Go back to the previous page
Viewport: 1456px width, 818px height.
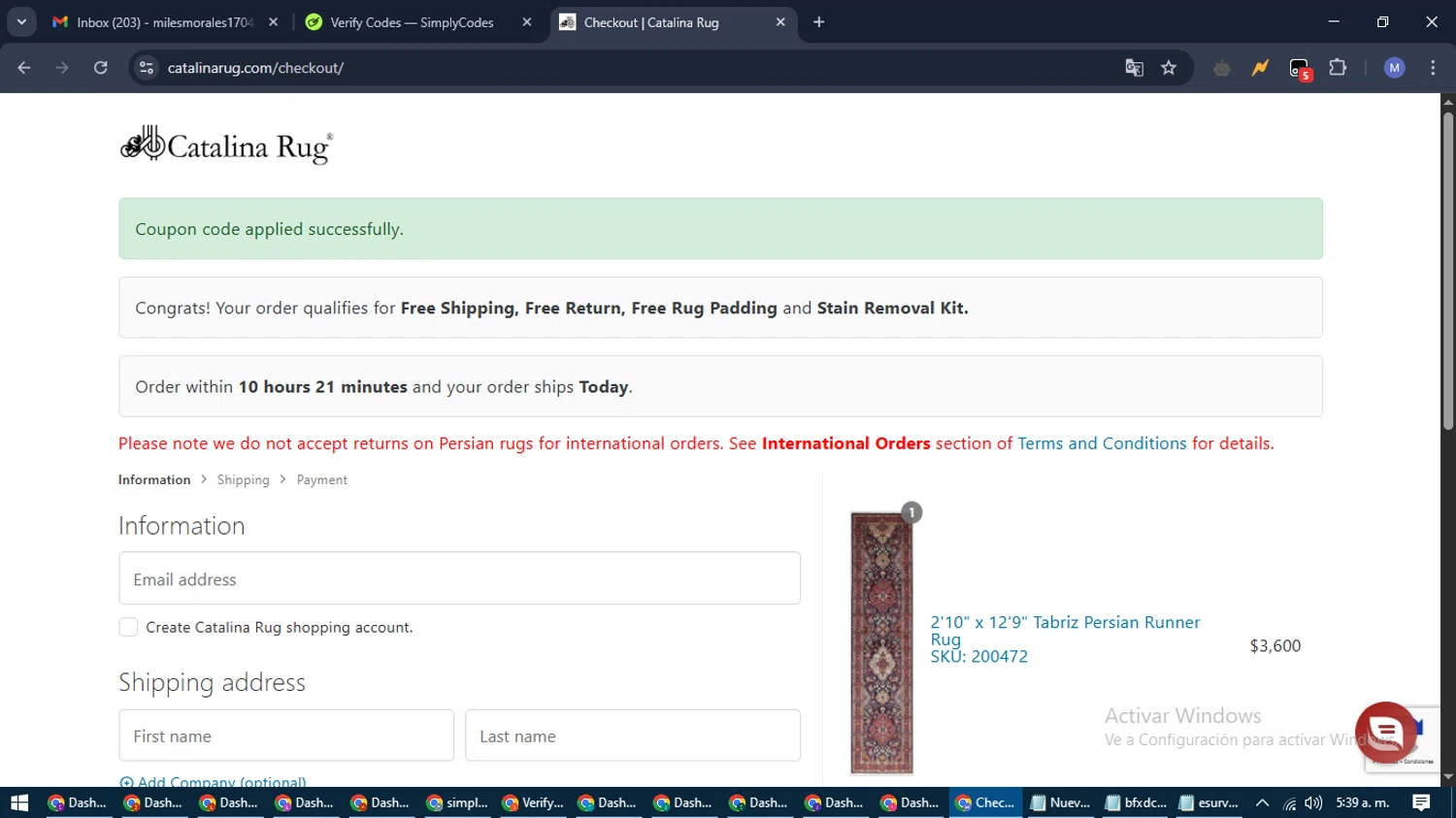click(x=24, y=68)
